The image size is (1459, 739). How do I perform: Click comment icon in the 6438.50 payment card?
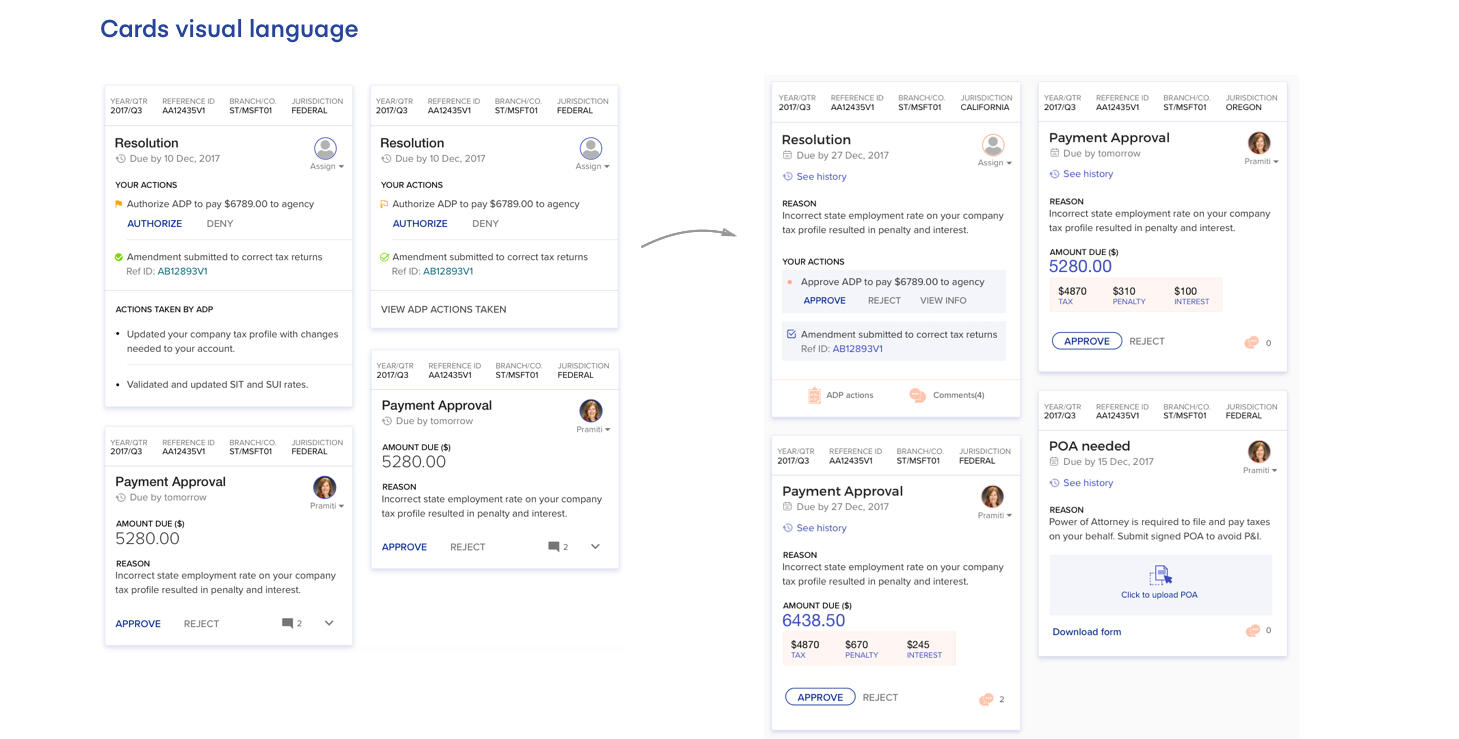click(986, 699)
